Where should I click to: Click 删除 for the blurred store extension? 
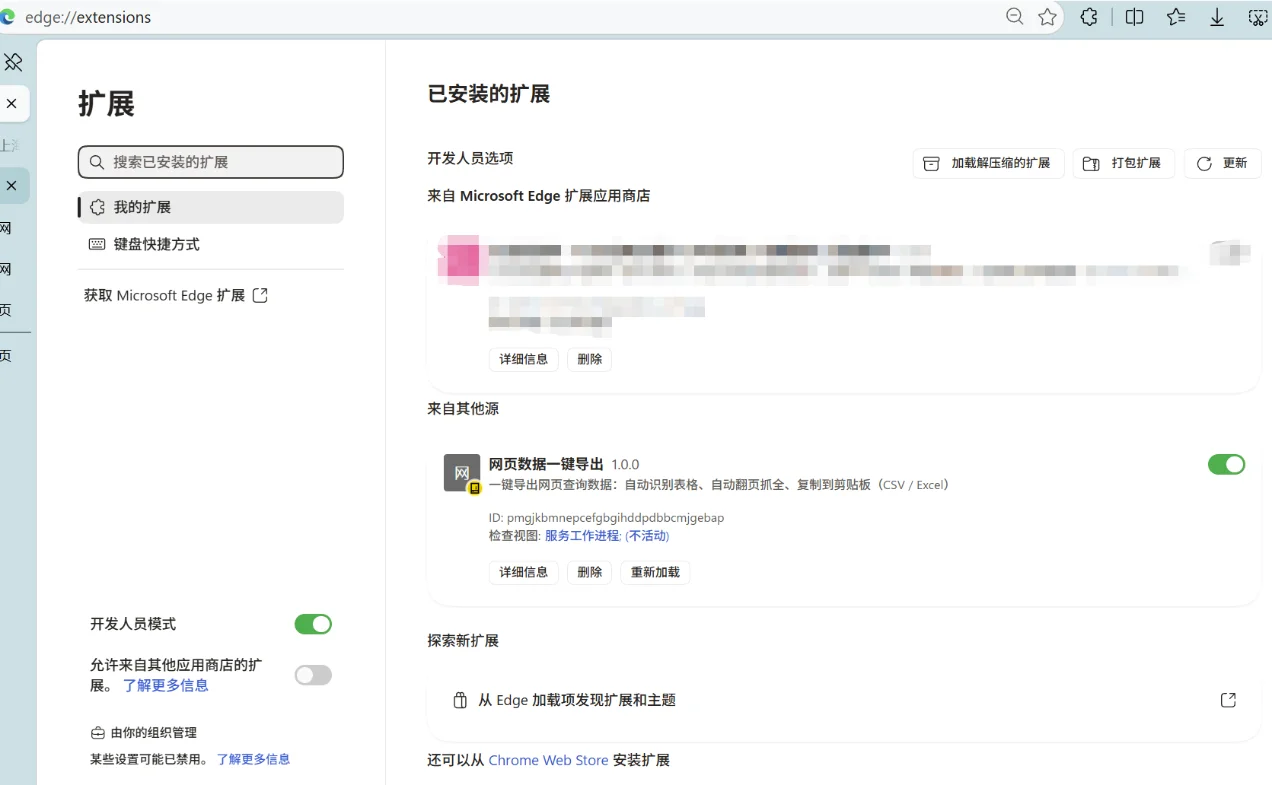tap(590, 359)
